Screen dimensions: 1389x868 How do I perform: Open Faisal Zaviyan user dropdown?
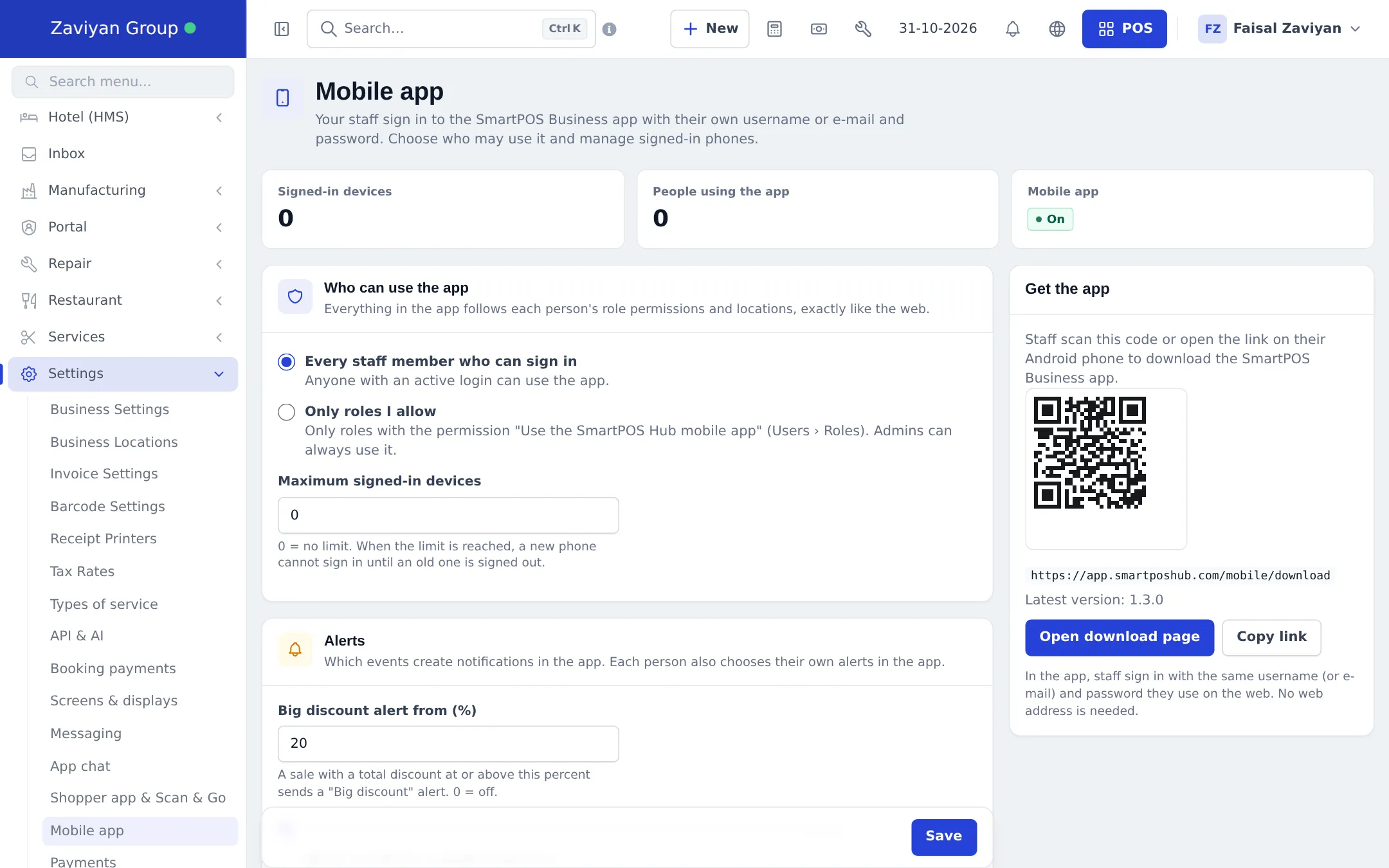(1280, 29)
